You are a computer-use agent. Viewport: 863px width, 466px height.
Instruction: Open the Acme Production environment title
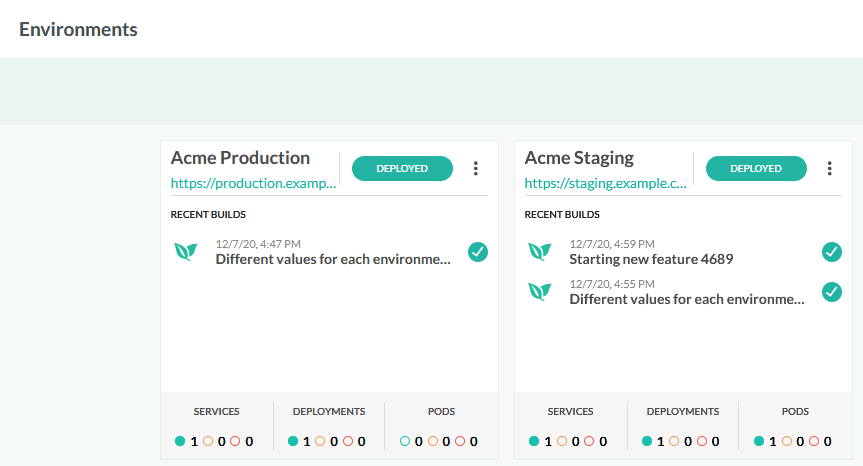click(x=240, y=158)
